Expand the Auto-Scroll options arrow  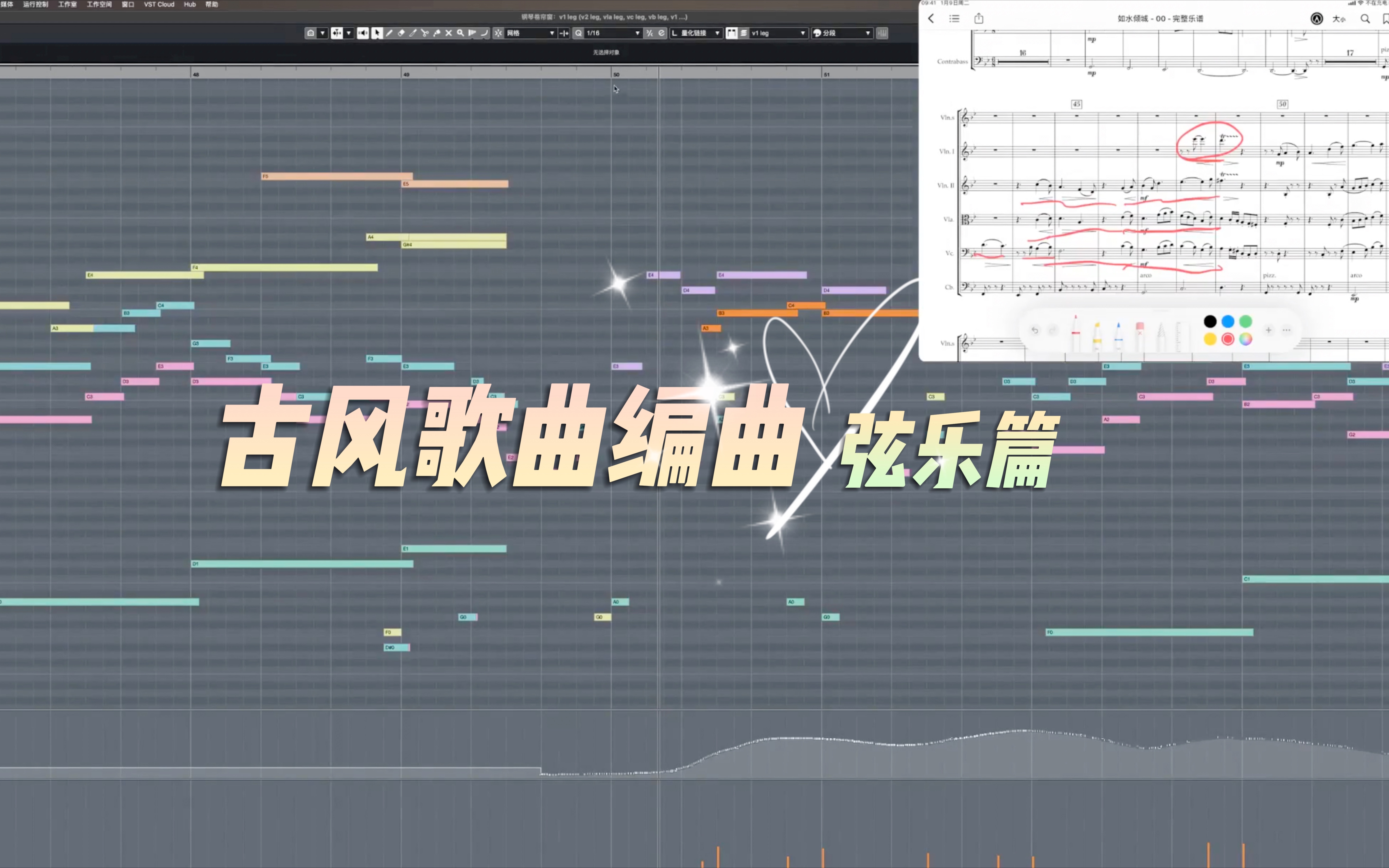[348, 33]
